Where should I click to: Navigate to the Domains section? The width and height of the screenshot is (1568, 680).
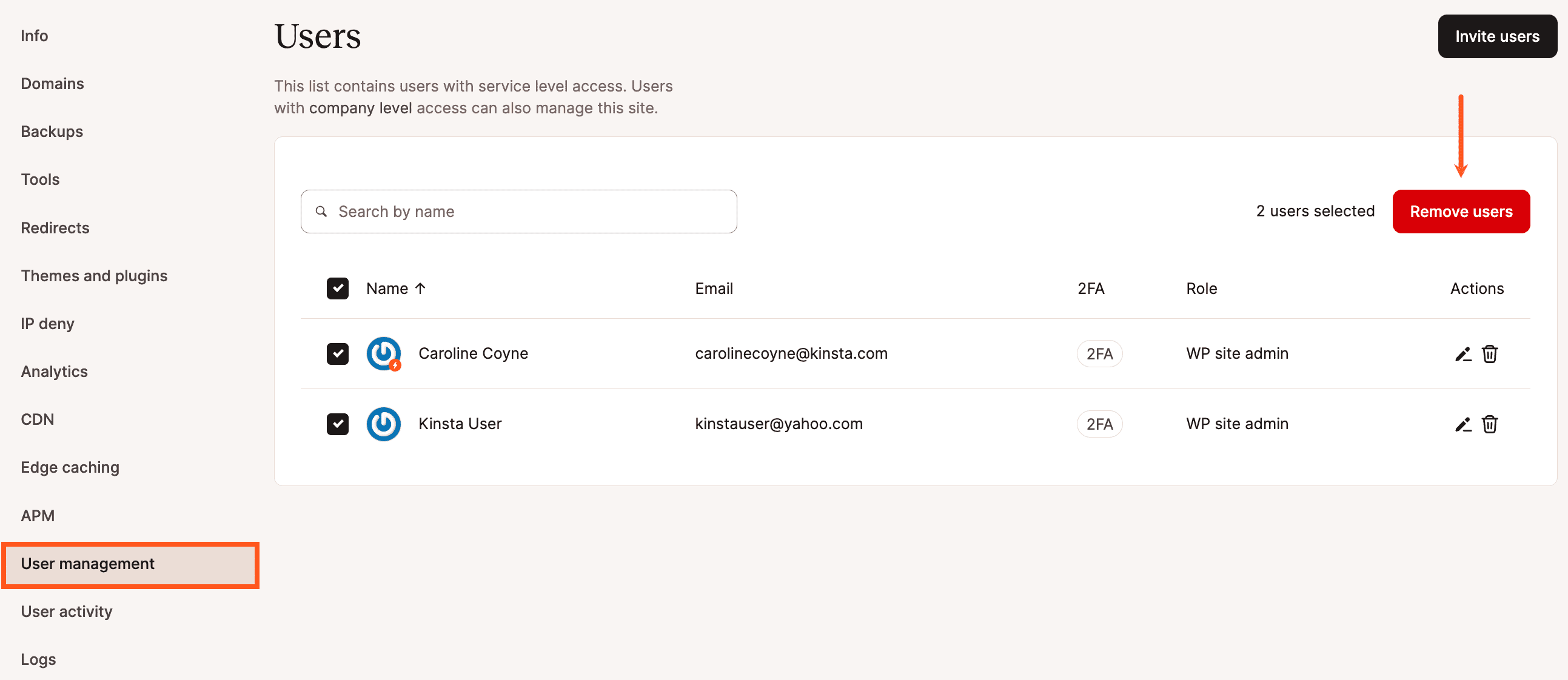(x=52, y=83)
